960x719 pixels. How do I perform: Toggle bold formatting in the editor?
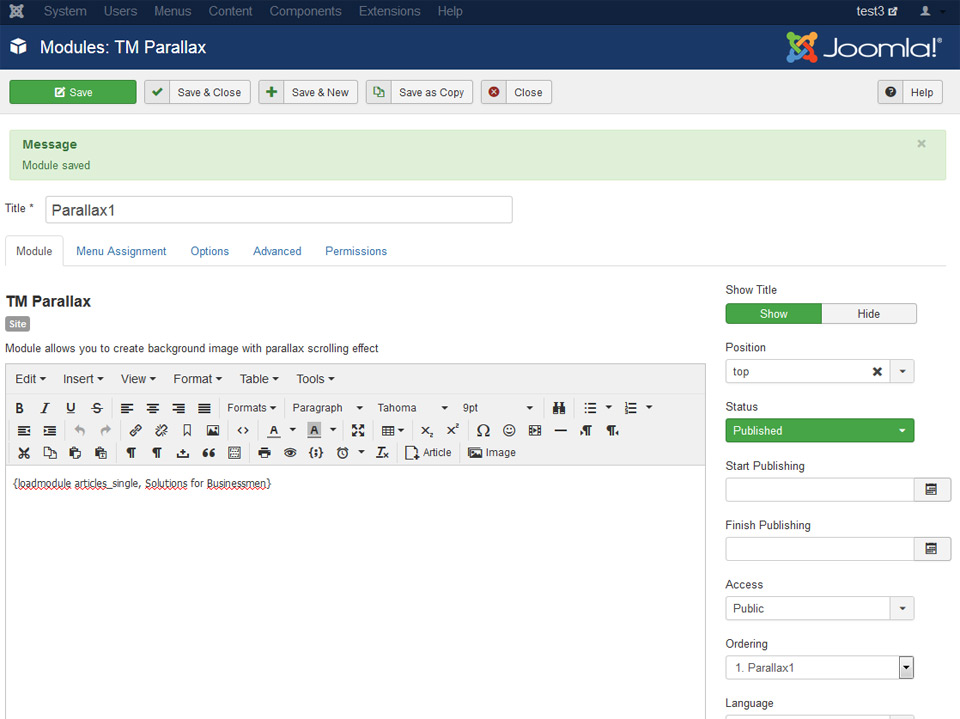coord(20,408)
